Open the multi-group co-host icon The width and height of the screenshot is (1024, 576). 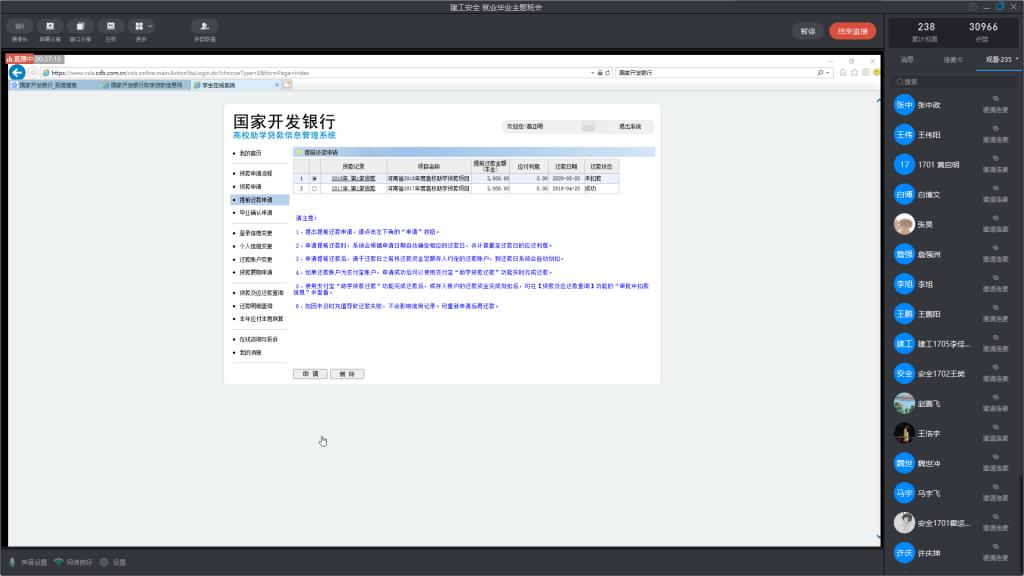(204, 27)
